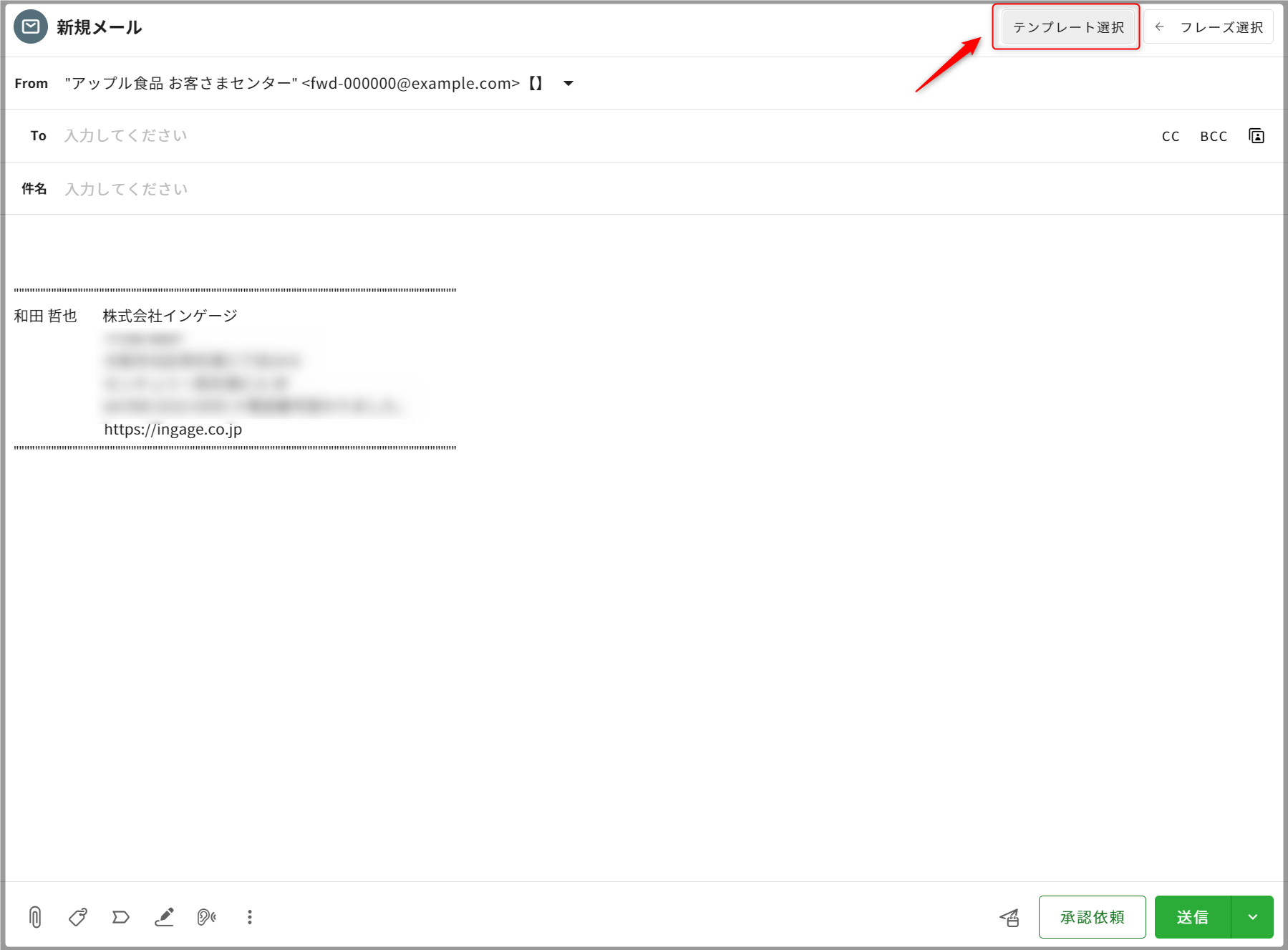
Task: Click the label arrow icon in toolbar
Action: coord(121,917)
